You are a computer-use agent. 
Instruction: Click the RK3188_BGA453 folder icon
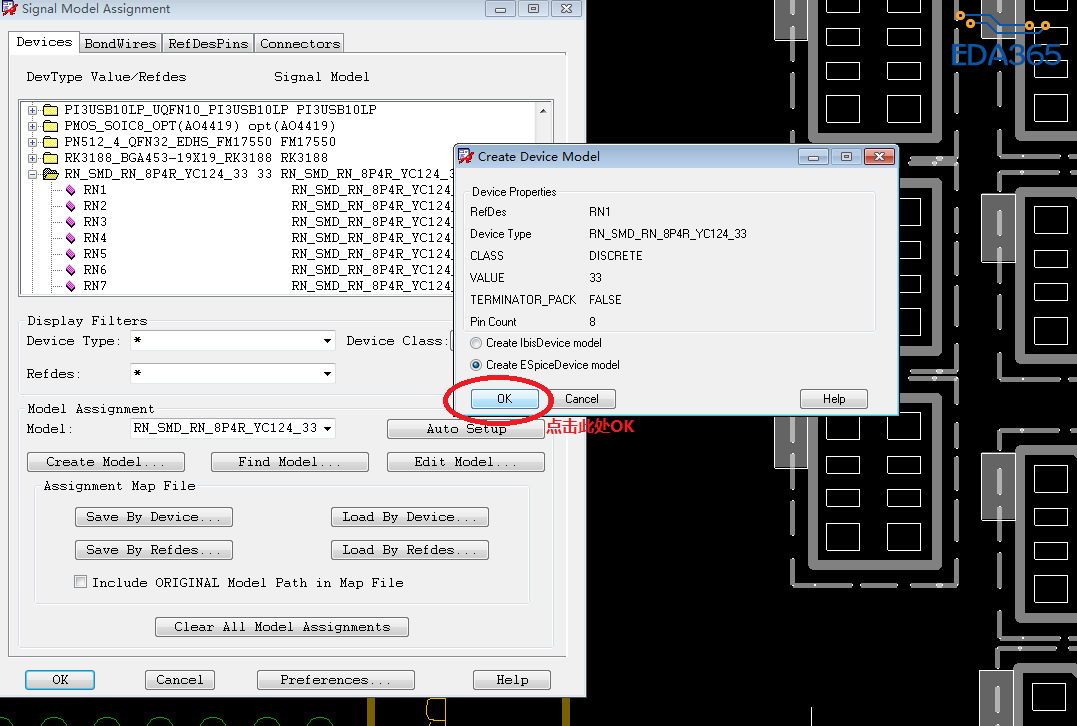[50, 158]
